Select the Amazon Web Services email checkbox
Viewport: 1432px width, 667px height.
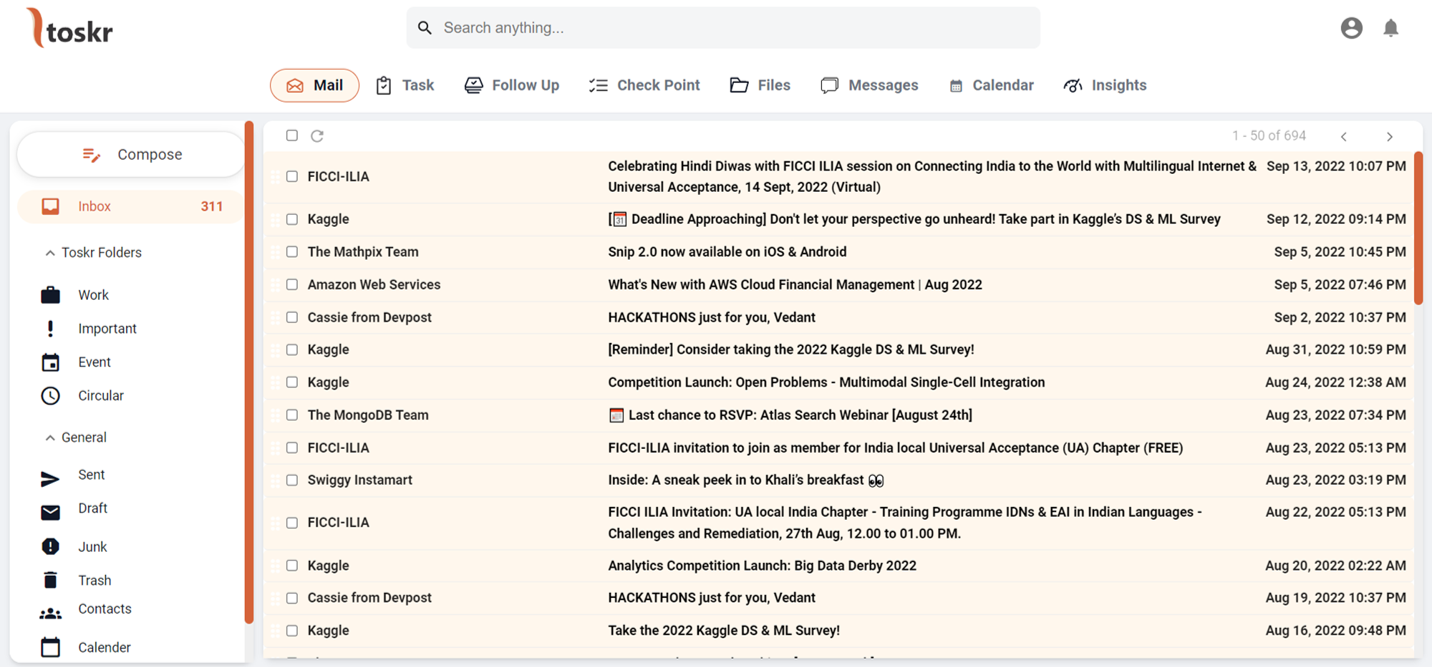coord(292,284)
